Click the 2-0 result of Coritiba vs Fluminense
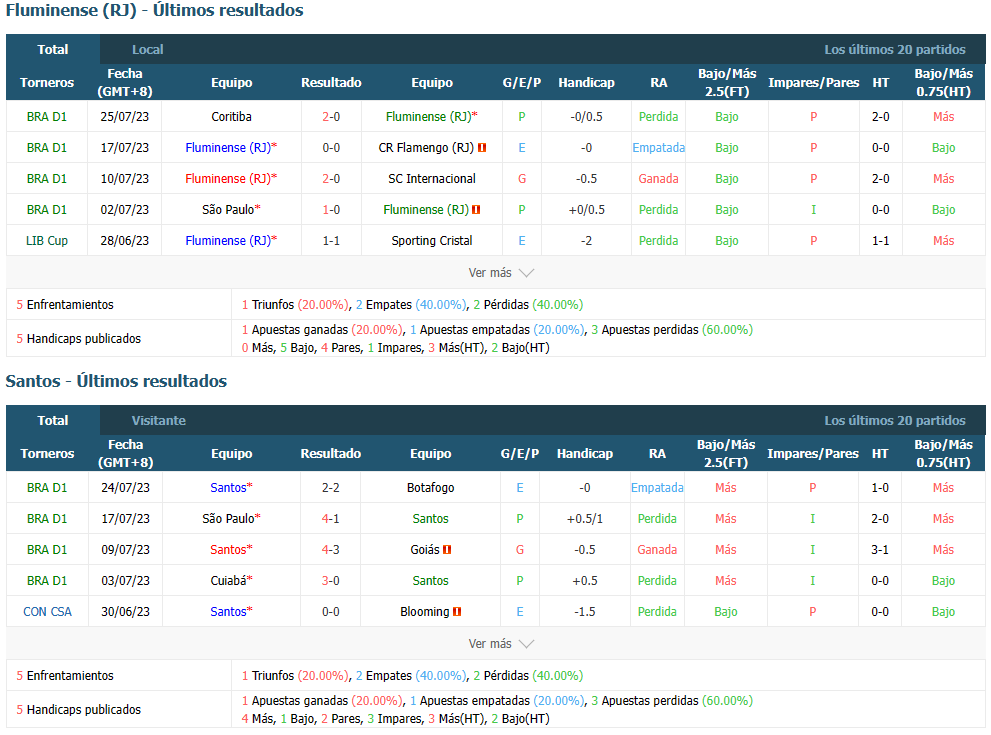The height and width of the screenshot is (735, 991). pos(331,116)
